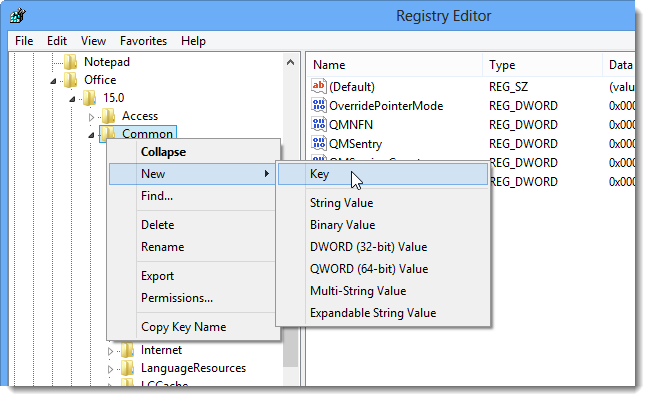
Task: Select the (Default) value name
Action: pos(352,87)
